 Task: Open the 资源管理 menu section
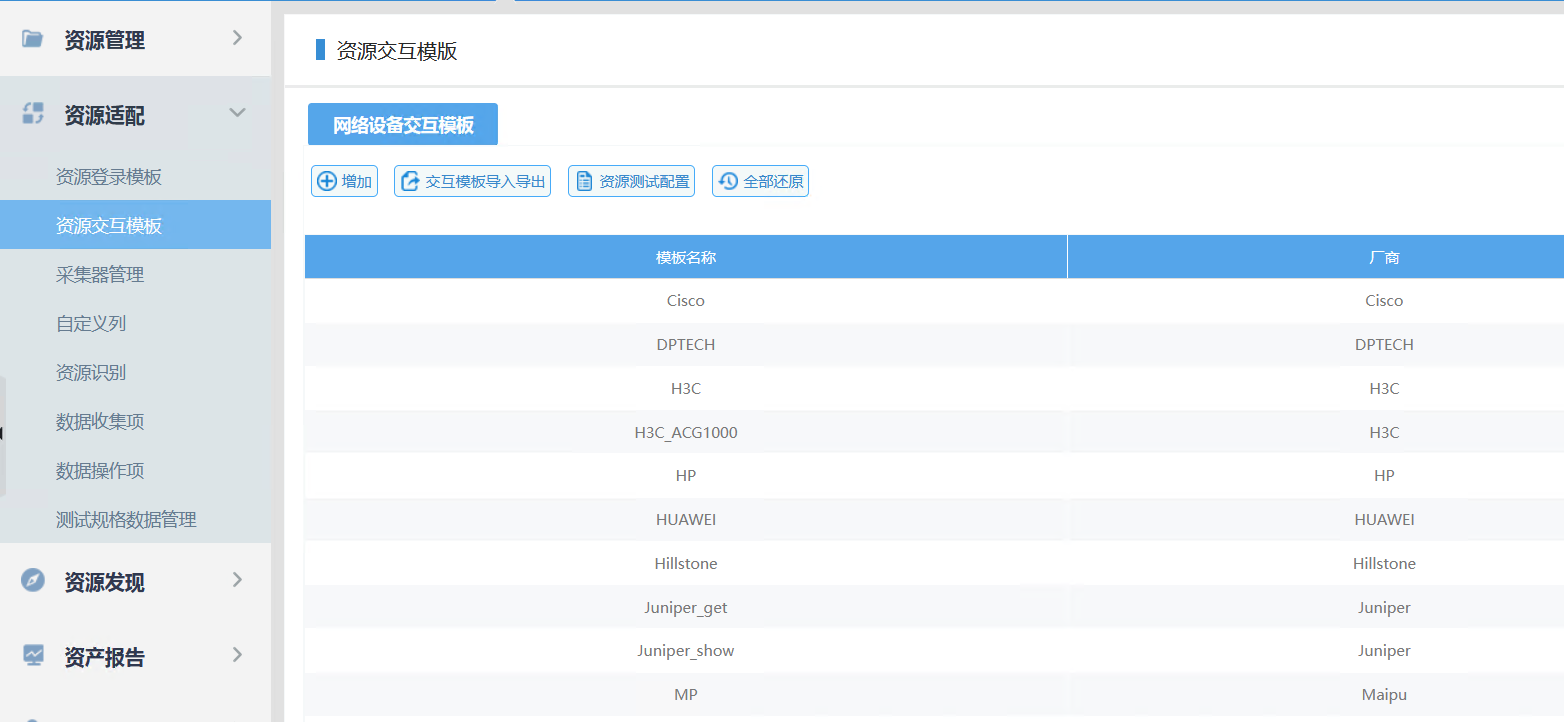(135, 39)
